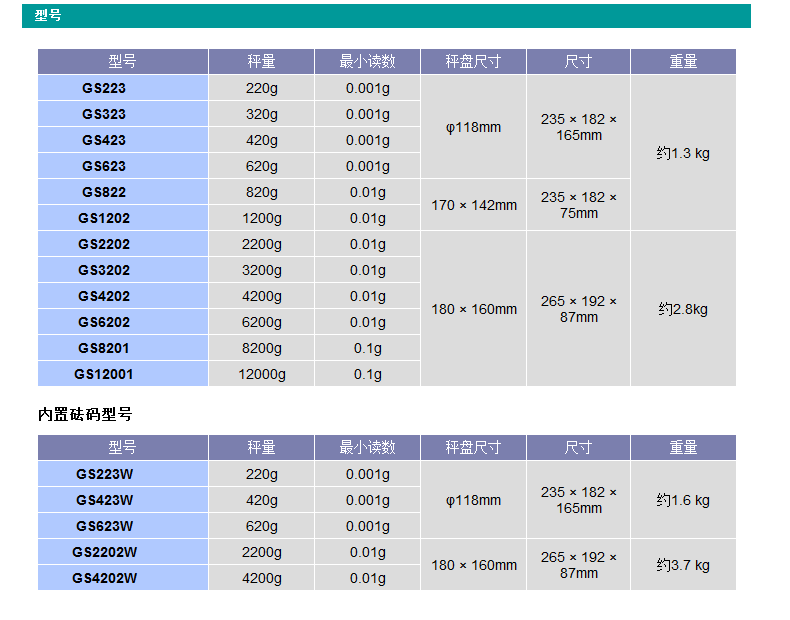Click the 约1.3 kg weight cell
The image size is (790, 620).
coord(683,153)
